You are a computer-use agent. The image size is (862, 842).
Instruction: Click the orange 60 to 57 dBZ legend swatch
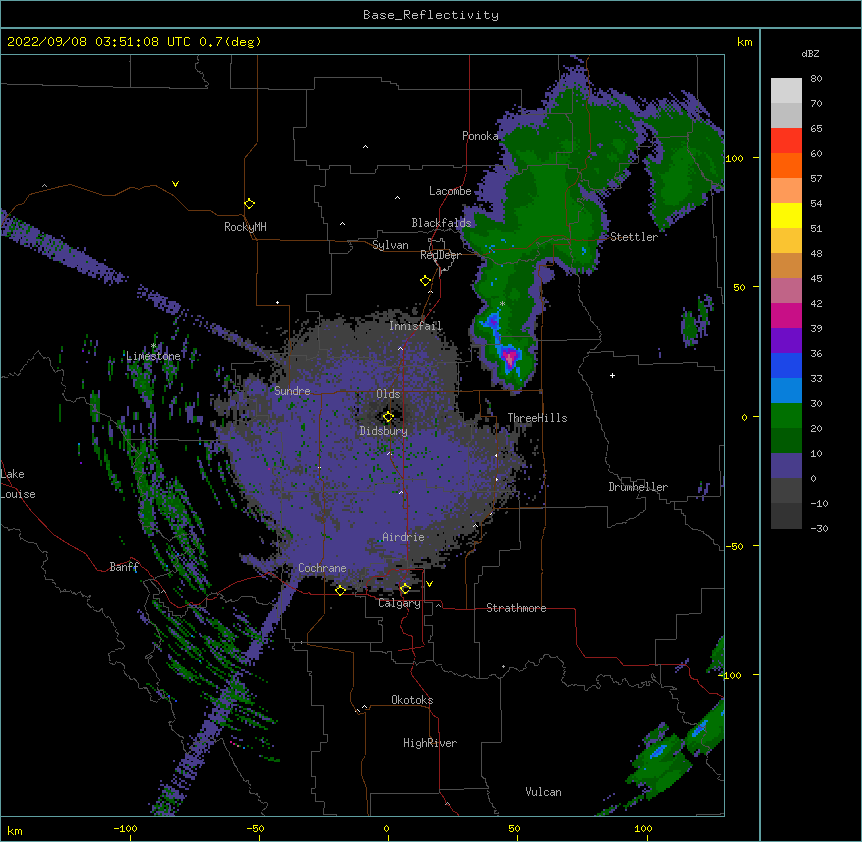pos(786,165)
